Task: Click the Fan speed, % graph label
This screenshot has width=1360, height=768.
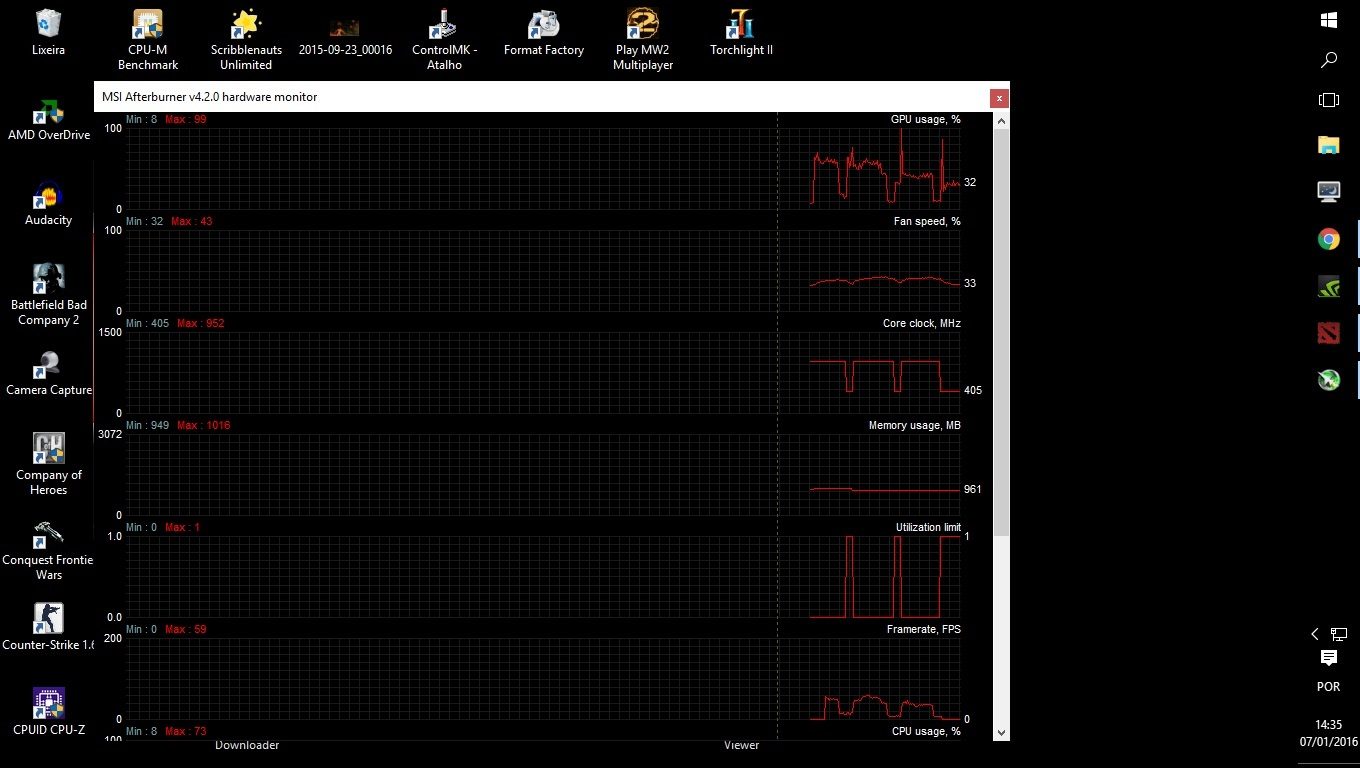Action: point(927,221)
